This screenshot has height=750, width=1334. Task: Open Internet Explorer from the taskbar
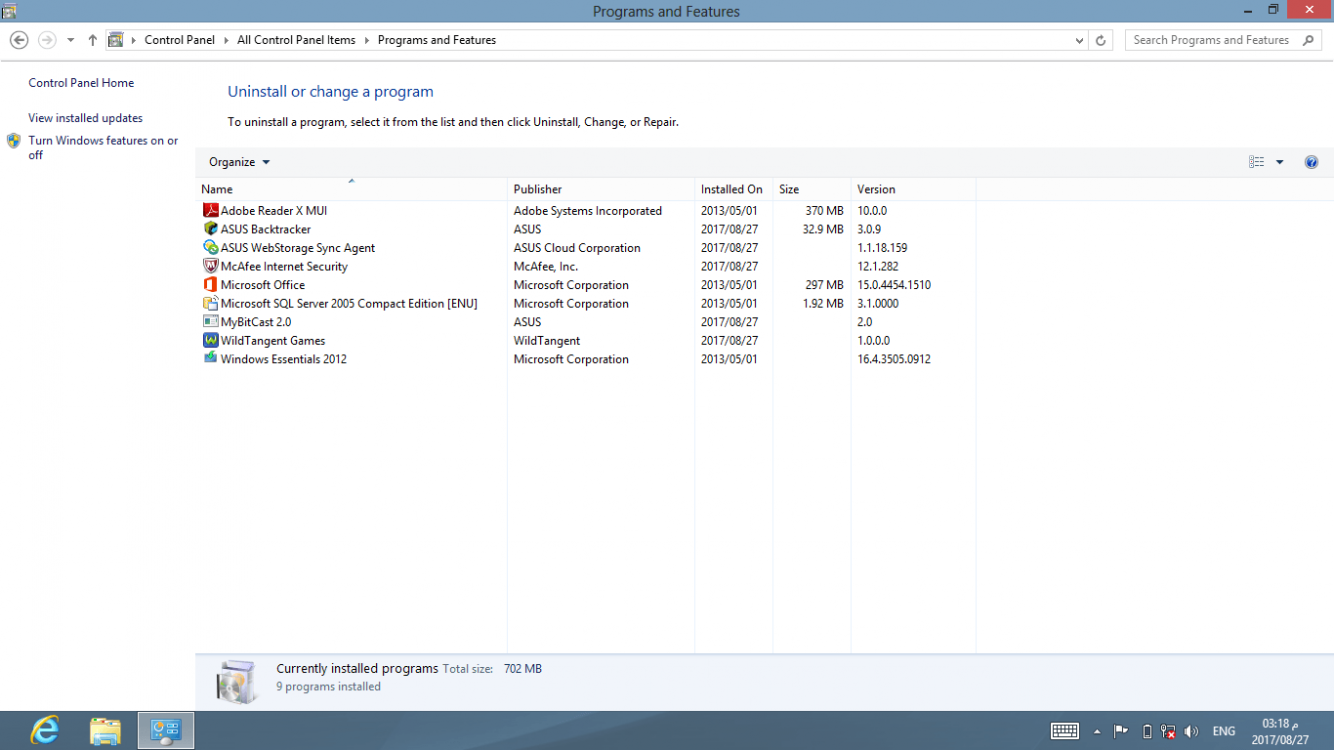(x=44, y=731)
